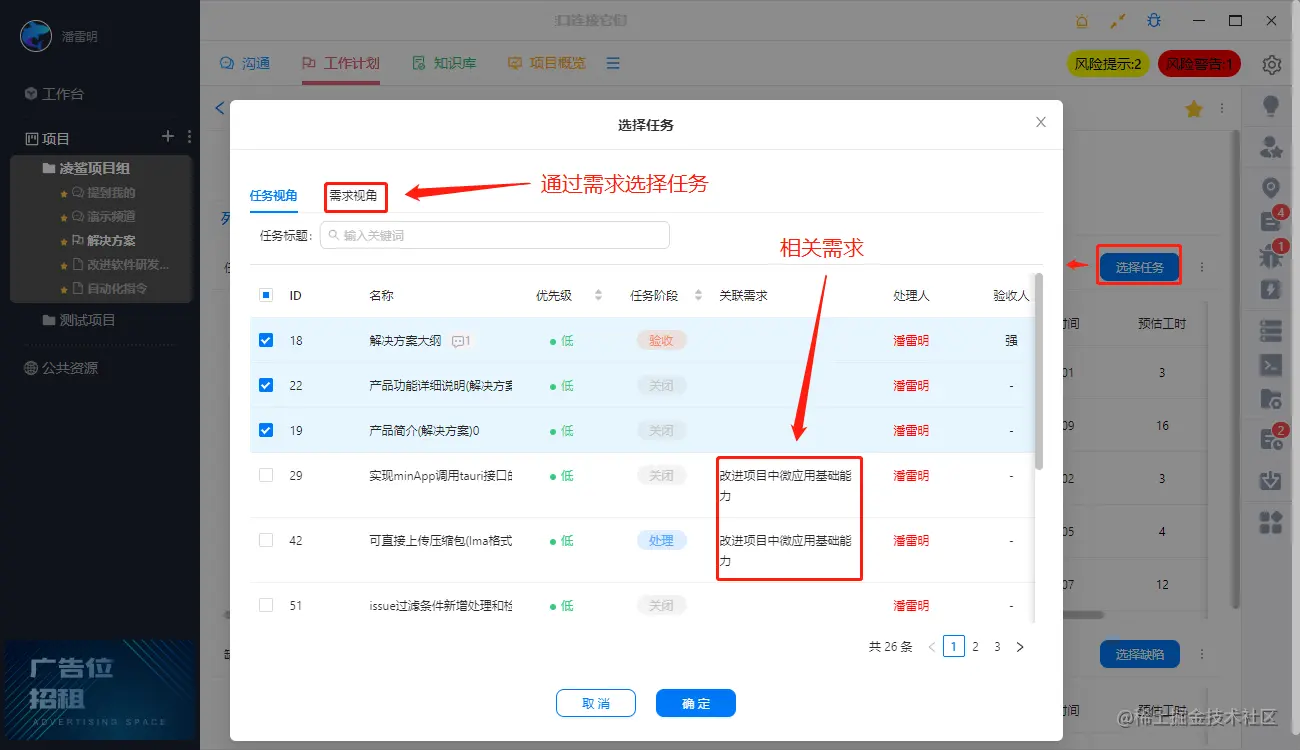Uncheck task 19 产品简介
This screenshot has width=1300, height=750.
[266, 430]
